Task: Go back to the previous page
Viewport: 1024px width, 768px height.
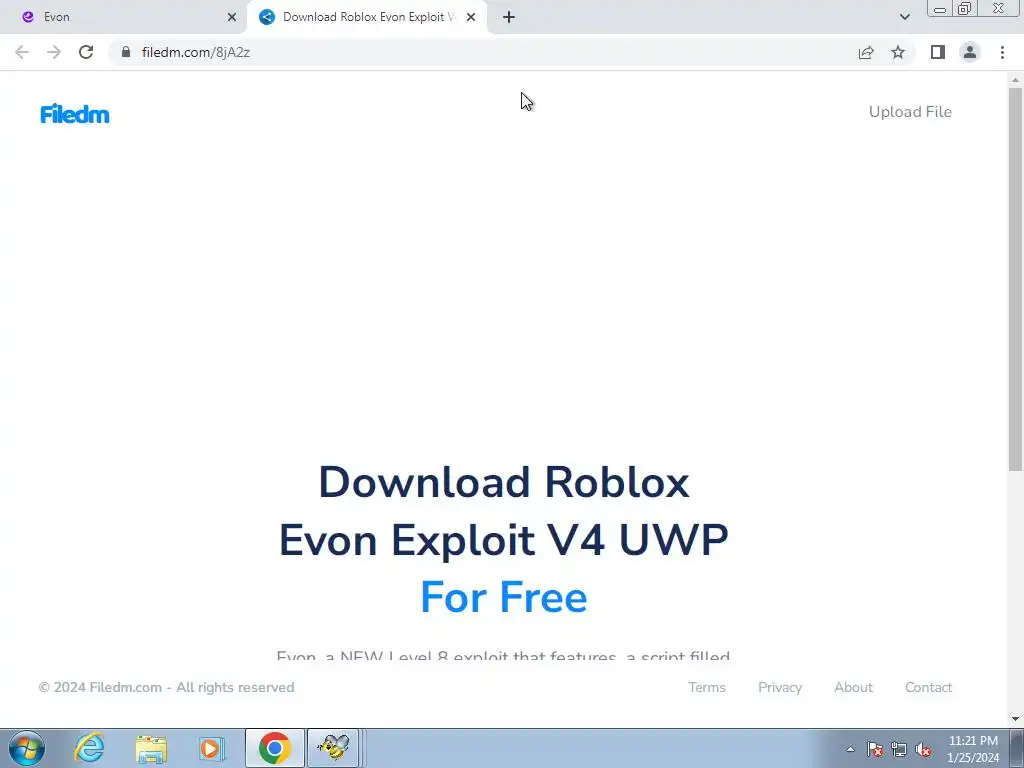Action: tap(22, 52)
